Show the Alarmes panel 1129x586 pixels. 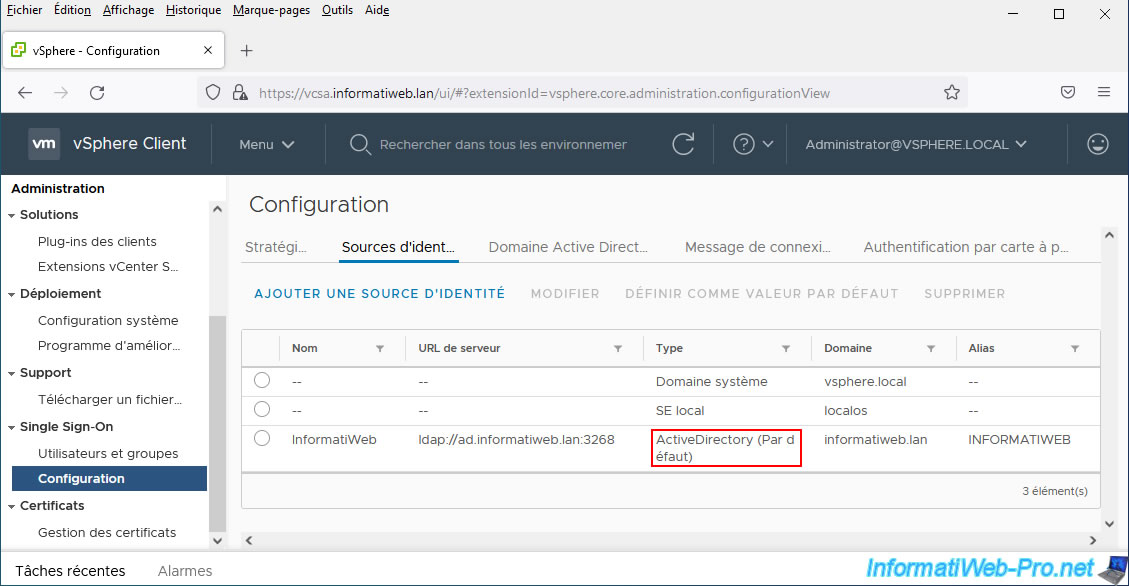(x=185, y=571)
